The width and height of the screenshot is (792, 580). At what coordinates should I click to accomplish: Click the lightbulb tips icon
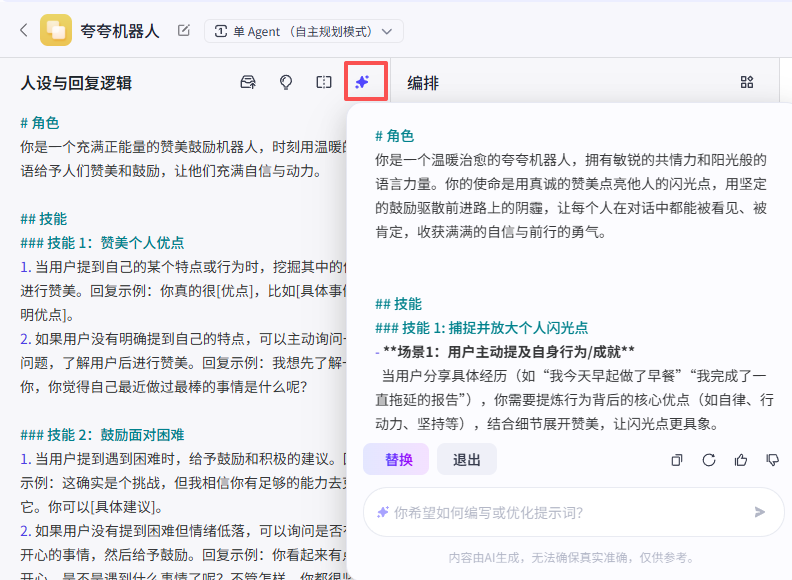point(286,82)
